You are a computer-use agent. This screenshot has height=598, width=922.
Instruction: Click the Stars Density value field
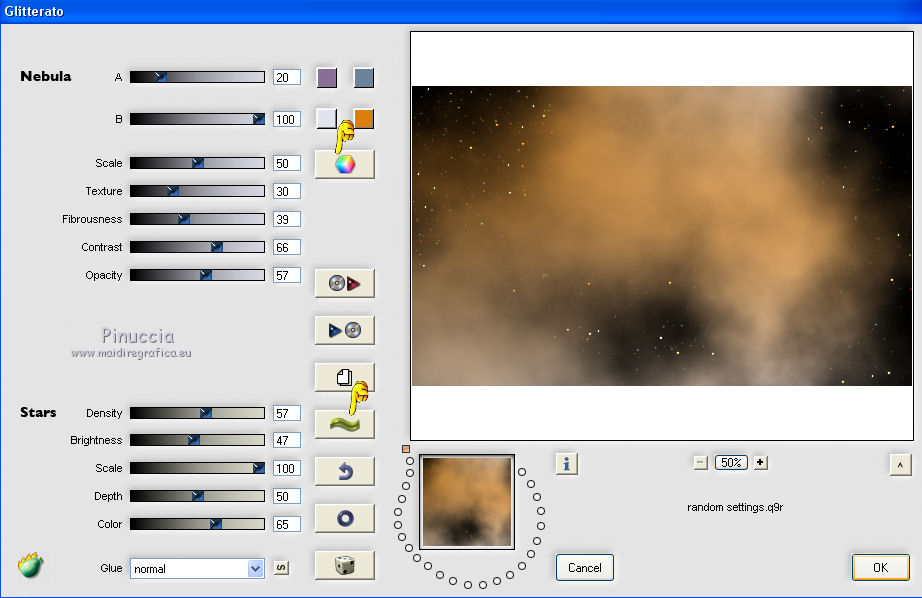point(287,413)
